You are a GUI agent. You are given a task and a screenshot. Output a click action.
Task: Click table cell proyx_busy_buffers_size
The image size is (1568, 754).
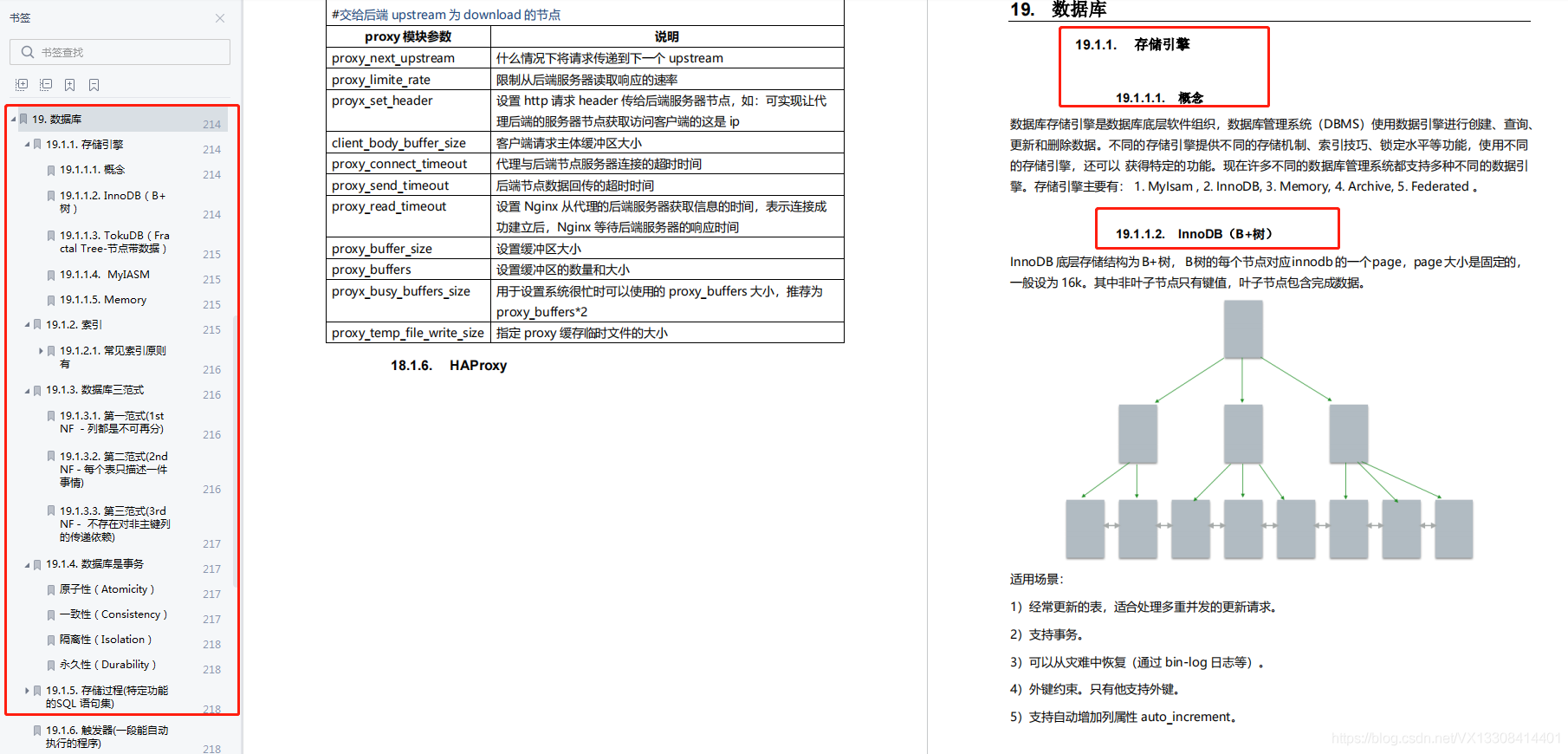click(x=408, y=301)
